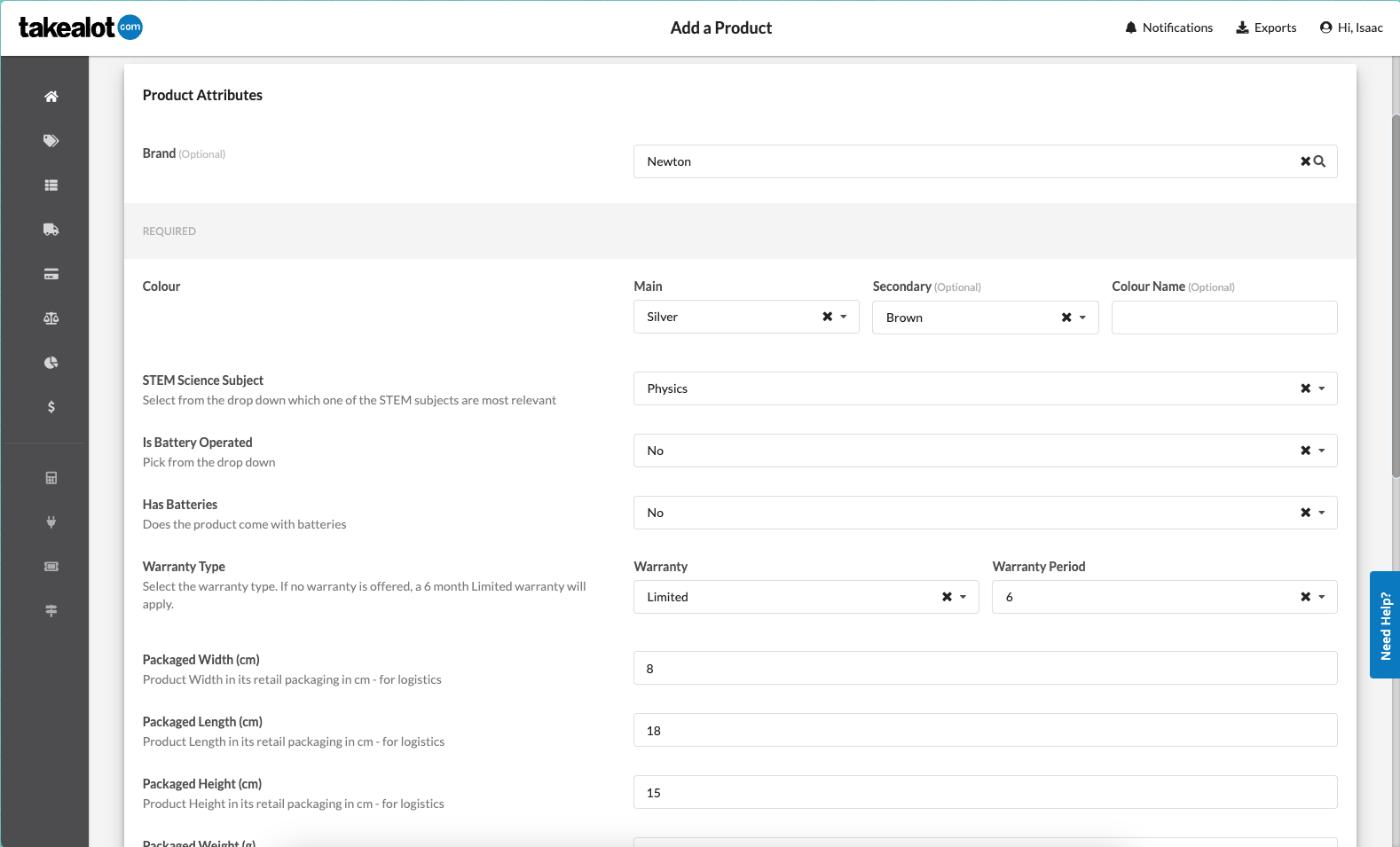Click the Colour Name input field

(1223, 318)
